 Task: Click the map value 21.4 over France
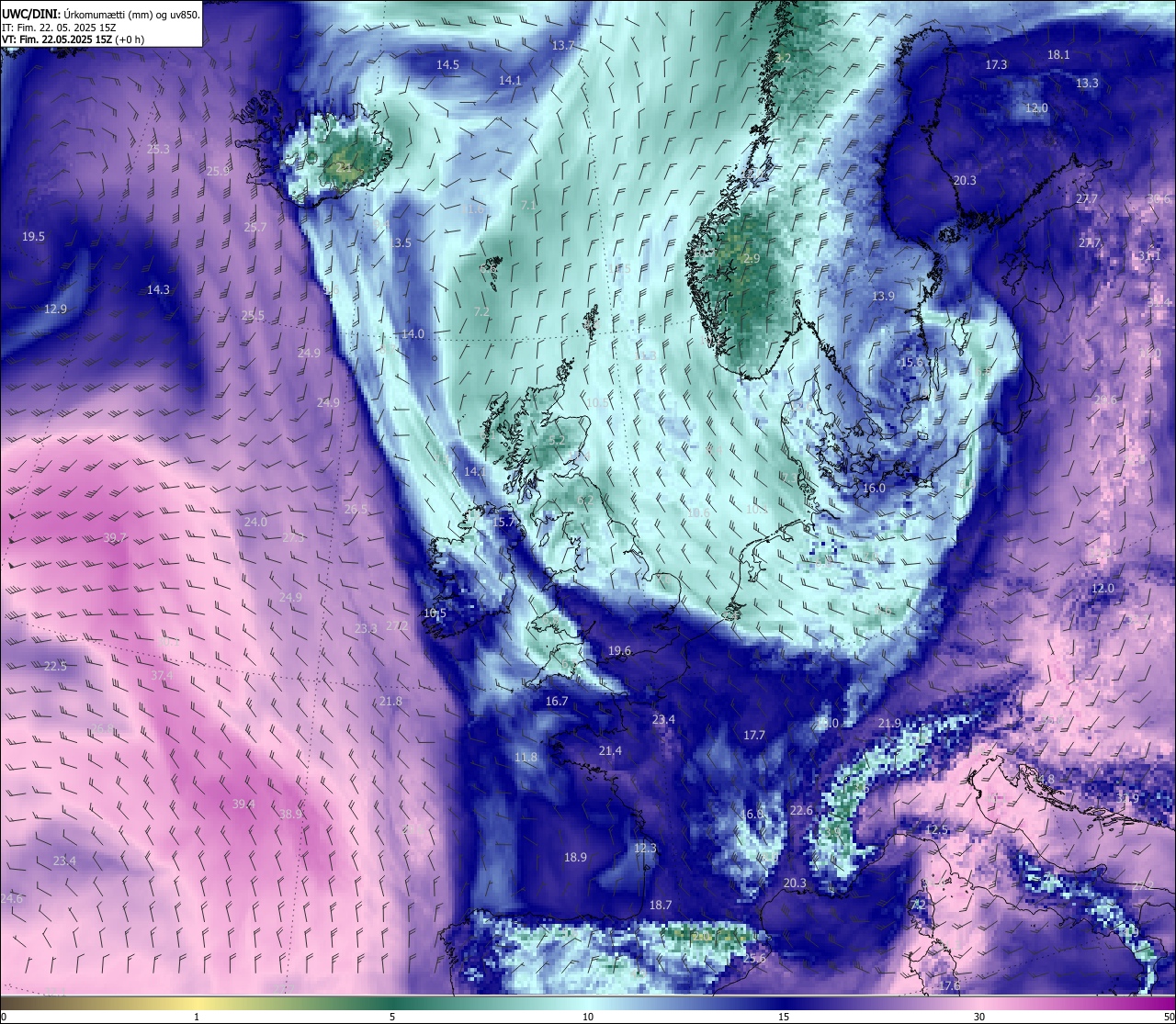(610, 751)
